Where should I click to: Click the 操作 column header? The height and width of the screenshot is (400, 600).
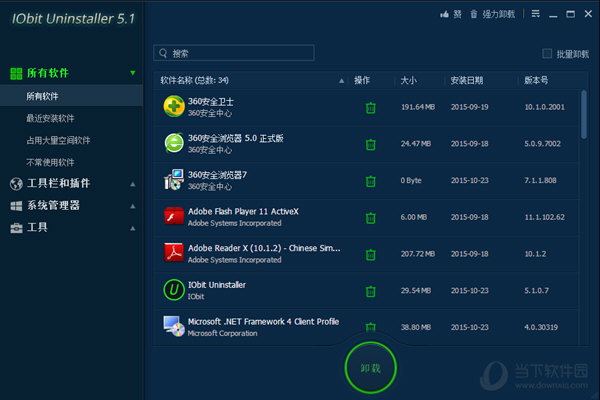coord(362,80)
